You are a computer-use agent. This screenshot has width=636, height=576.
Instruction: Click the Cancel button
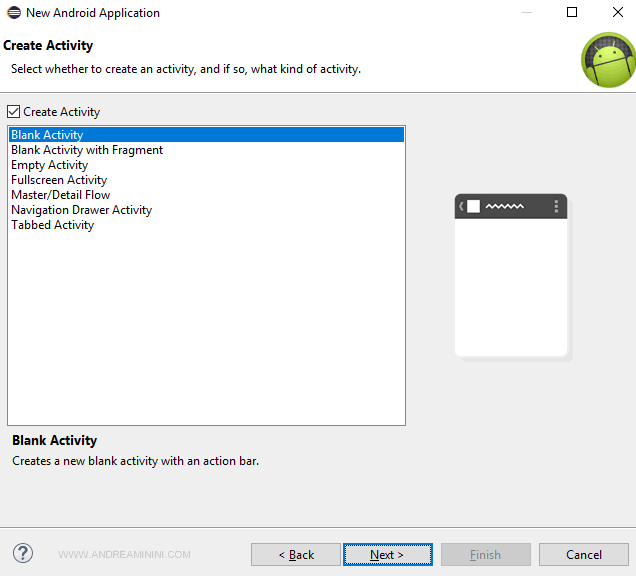click(584, 554)
